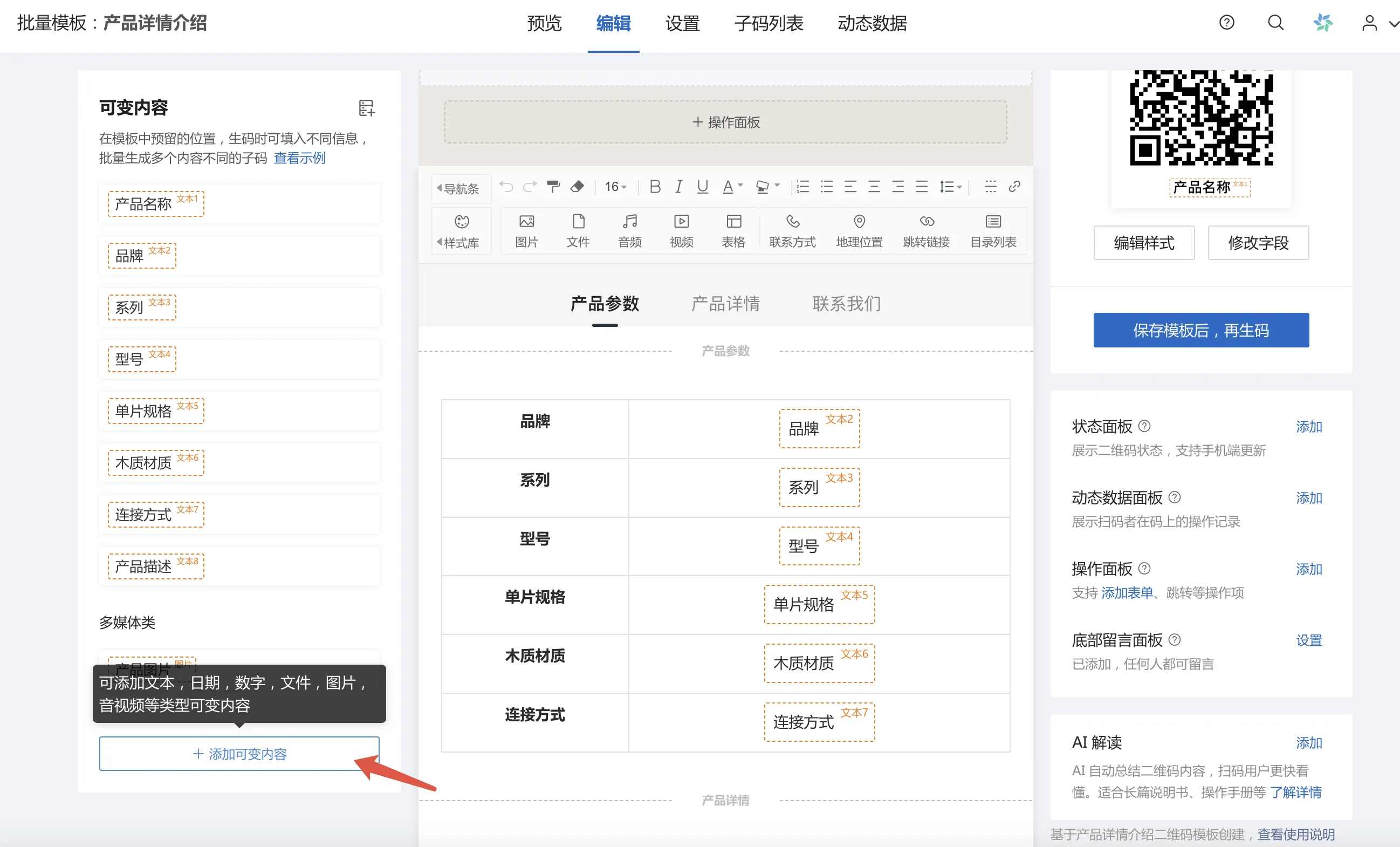
Task: Click the undo arrow in editor toolbar
Action: click(x=506, y=187)
